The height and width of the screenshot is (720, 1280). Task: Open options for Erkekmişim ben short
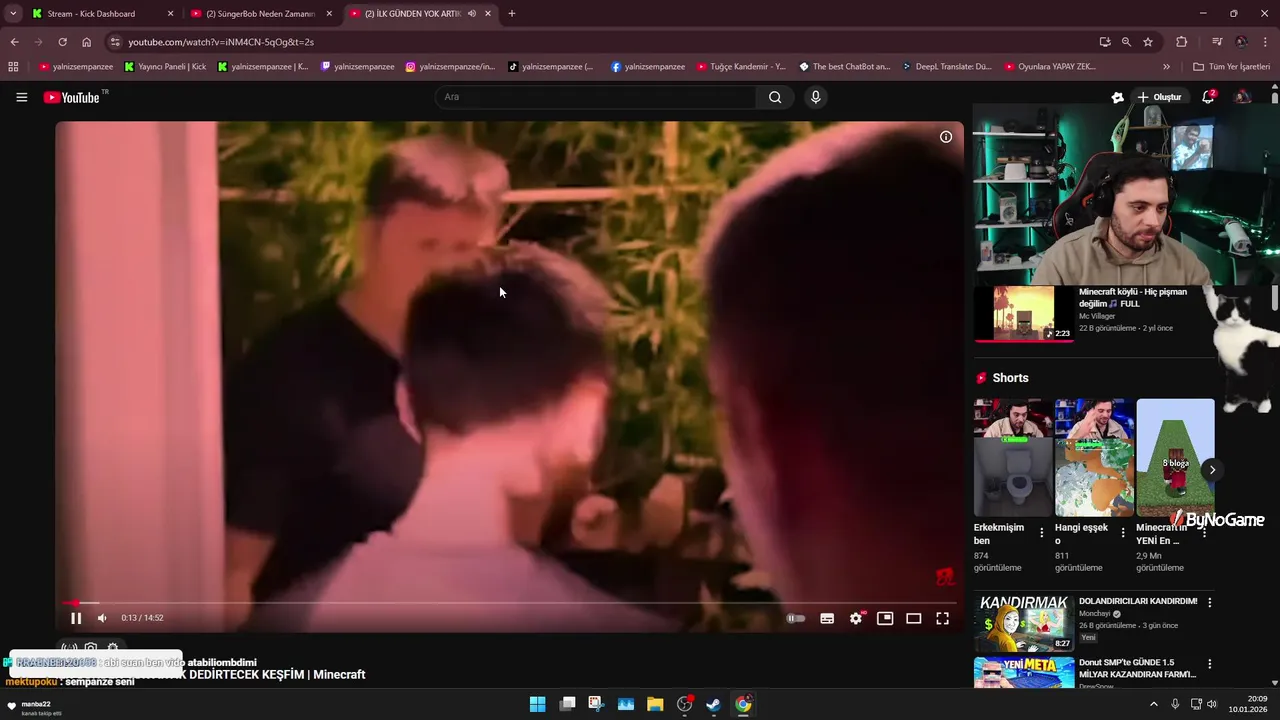coord(1042,533)
